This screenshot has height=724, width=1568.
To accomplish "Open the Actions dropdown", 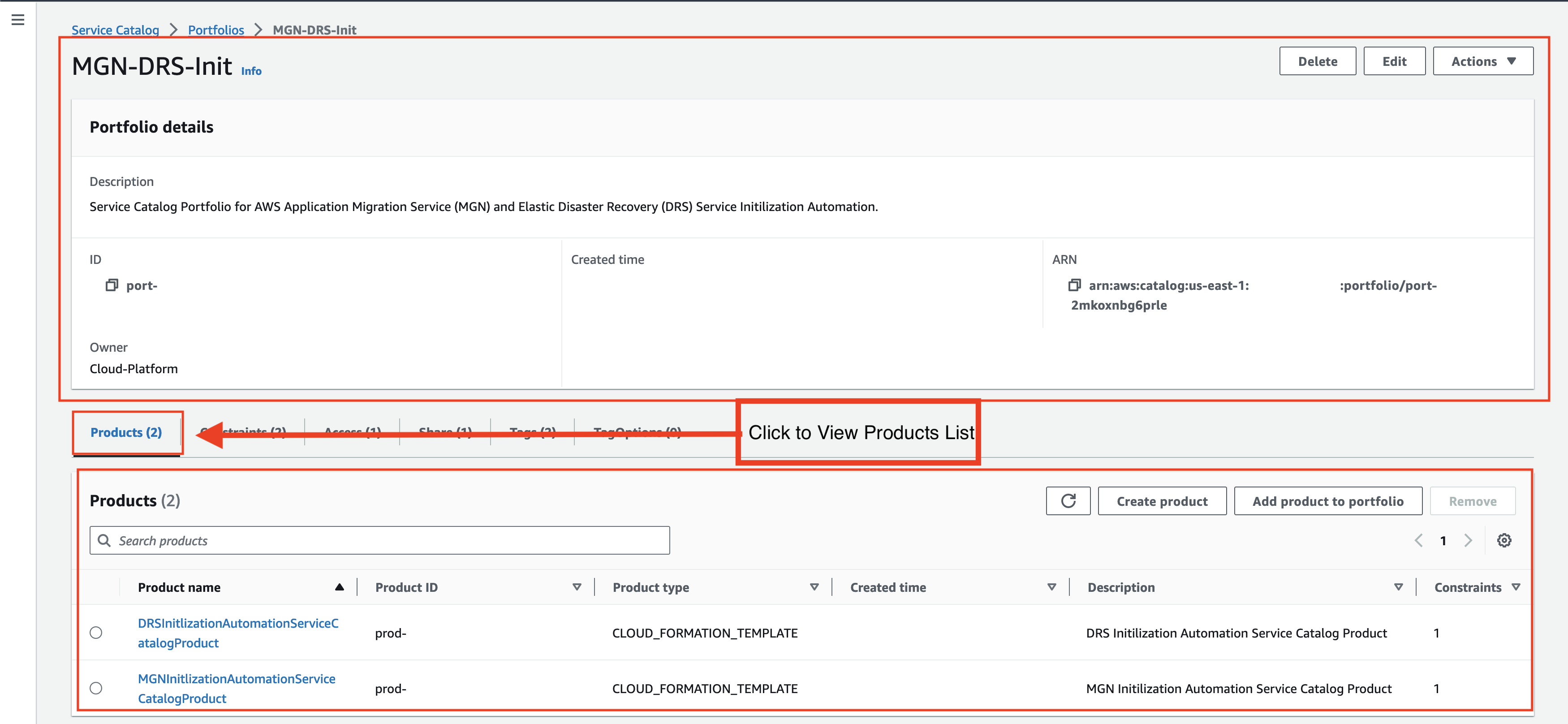I will [x=1483, y=60].
